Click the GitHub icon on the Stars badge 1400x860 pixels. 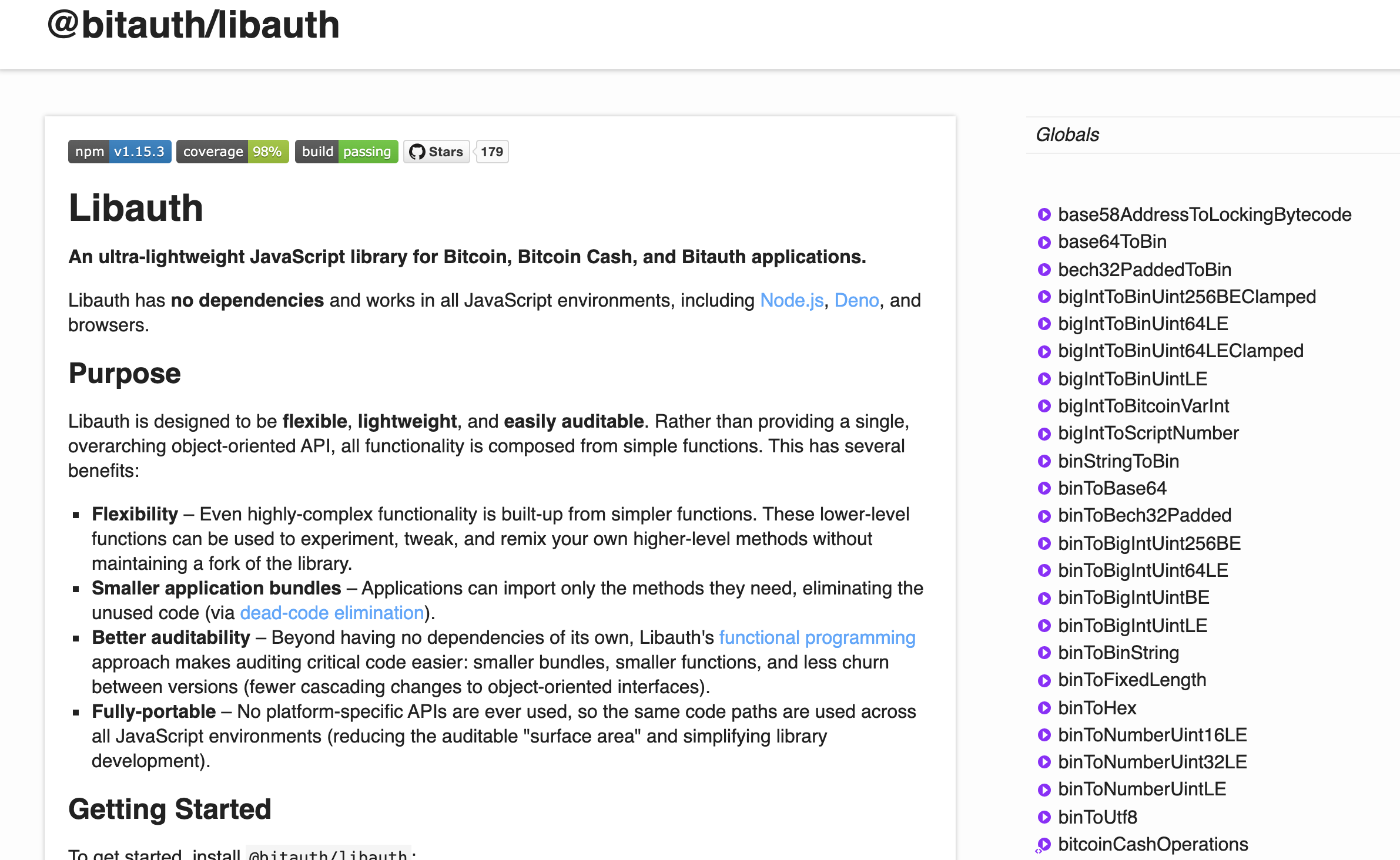point(419,152)
